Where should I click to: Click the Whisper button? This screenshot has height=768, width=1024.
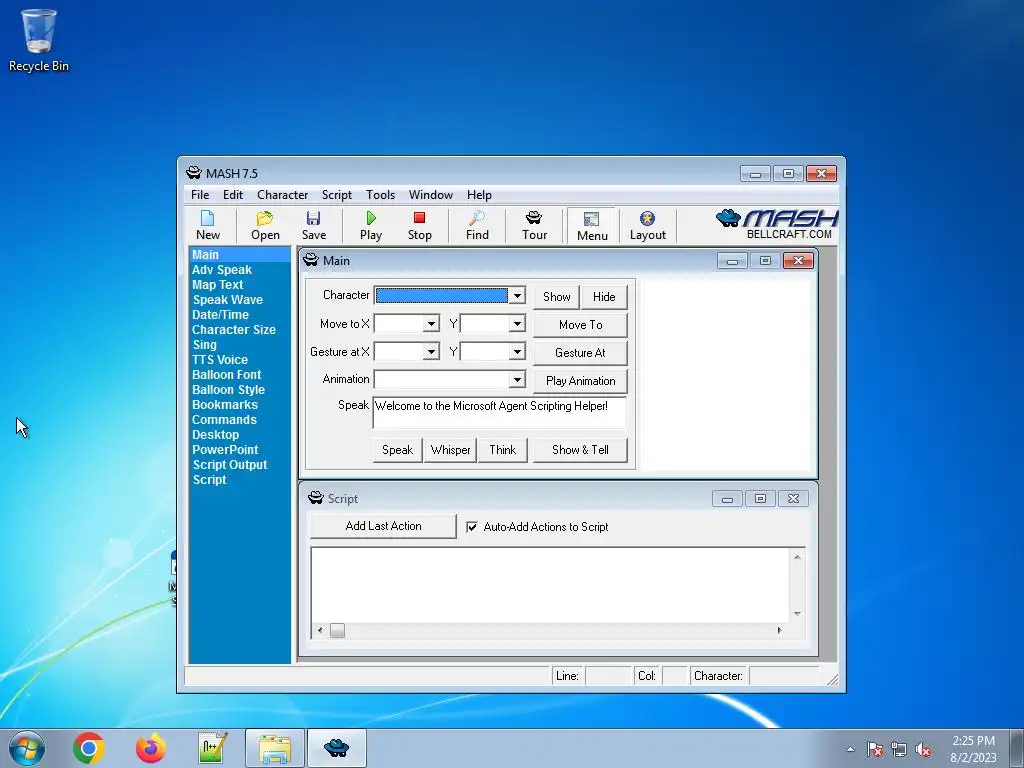coord(450,450)
